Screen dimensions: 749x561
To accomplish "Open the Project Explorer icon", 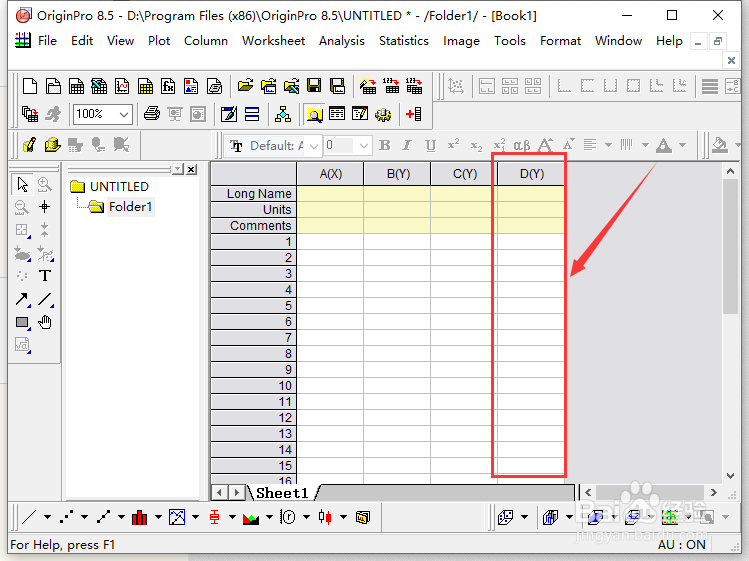I will (x=314, y=114).
